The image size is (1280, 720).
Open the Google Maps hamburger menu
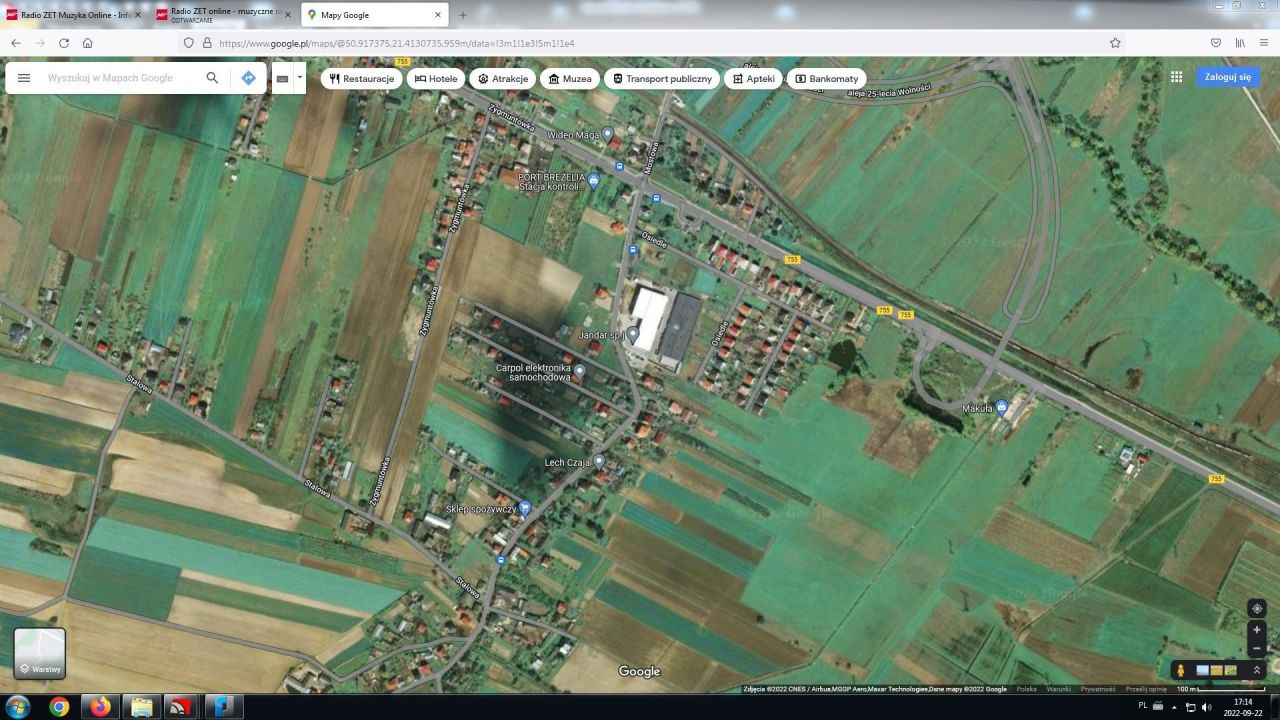(24, 78)
